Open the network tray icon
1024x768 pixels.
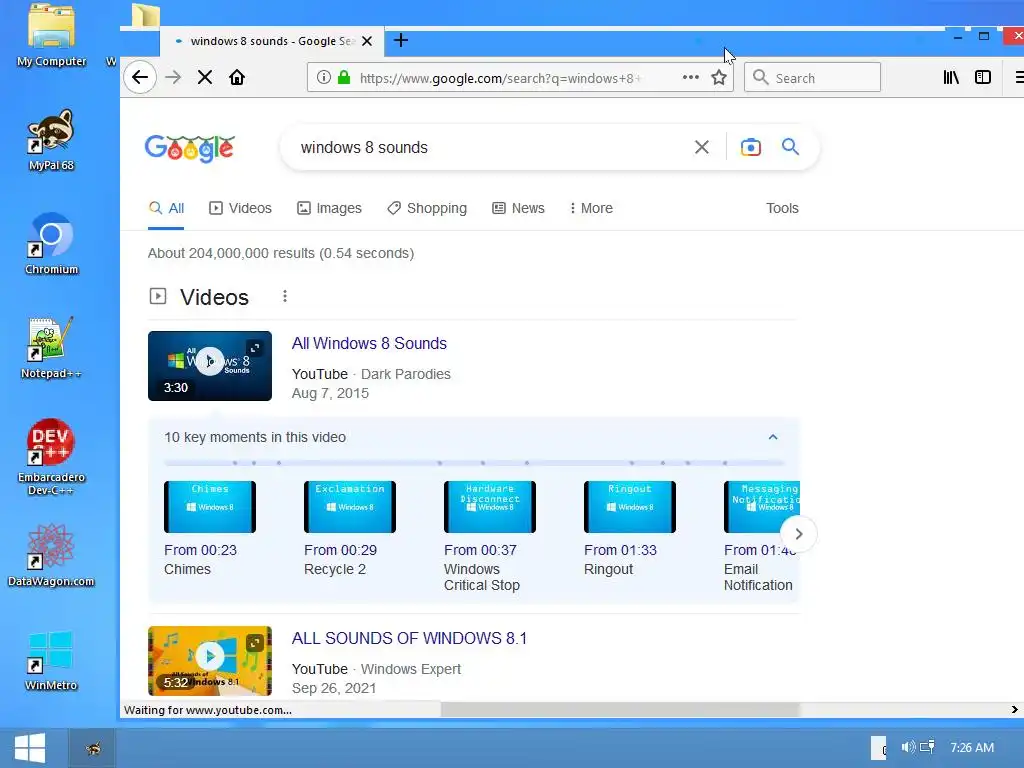(x=927, y=747)
